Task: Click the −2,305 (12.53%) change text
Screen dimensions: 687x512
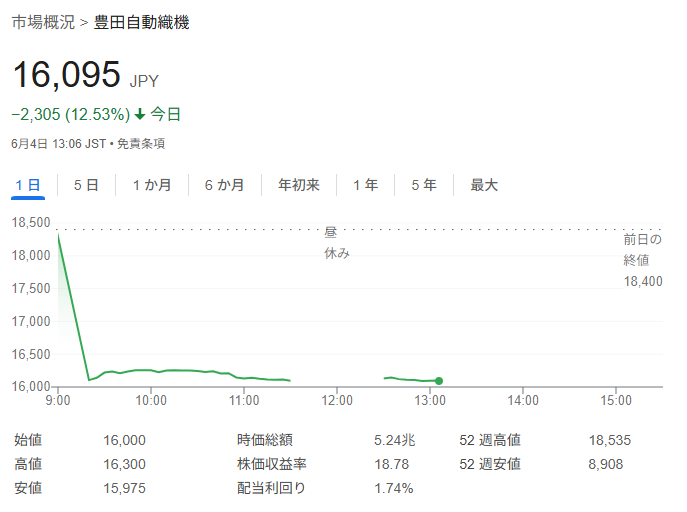Action: [71, 114]
